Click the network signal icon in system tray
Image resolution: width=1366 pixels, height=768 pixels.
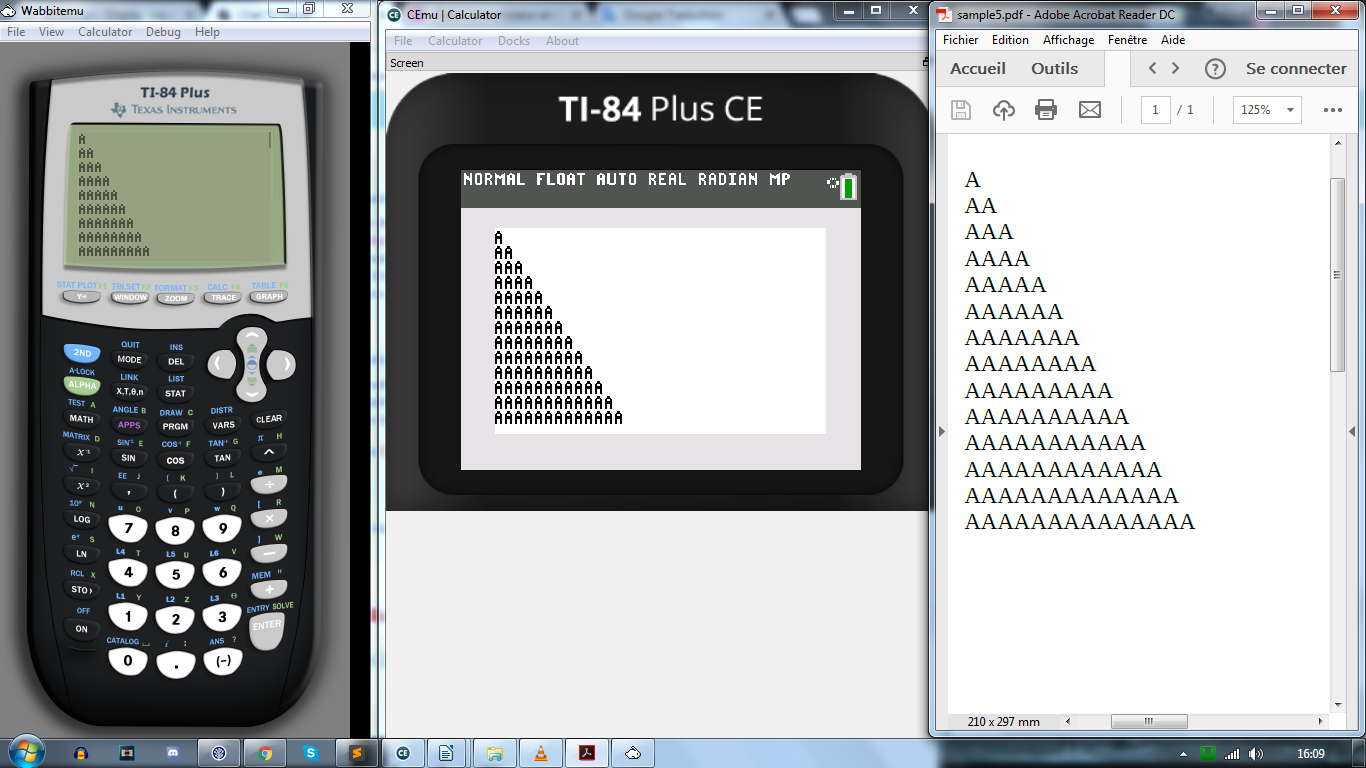click(1232, 753)
